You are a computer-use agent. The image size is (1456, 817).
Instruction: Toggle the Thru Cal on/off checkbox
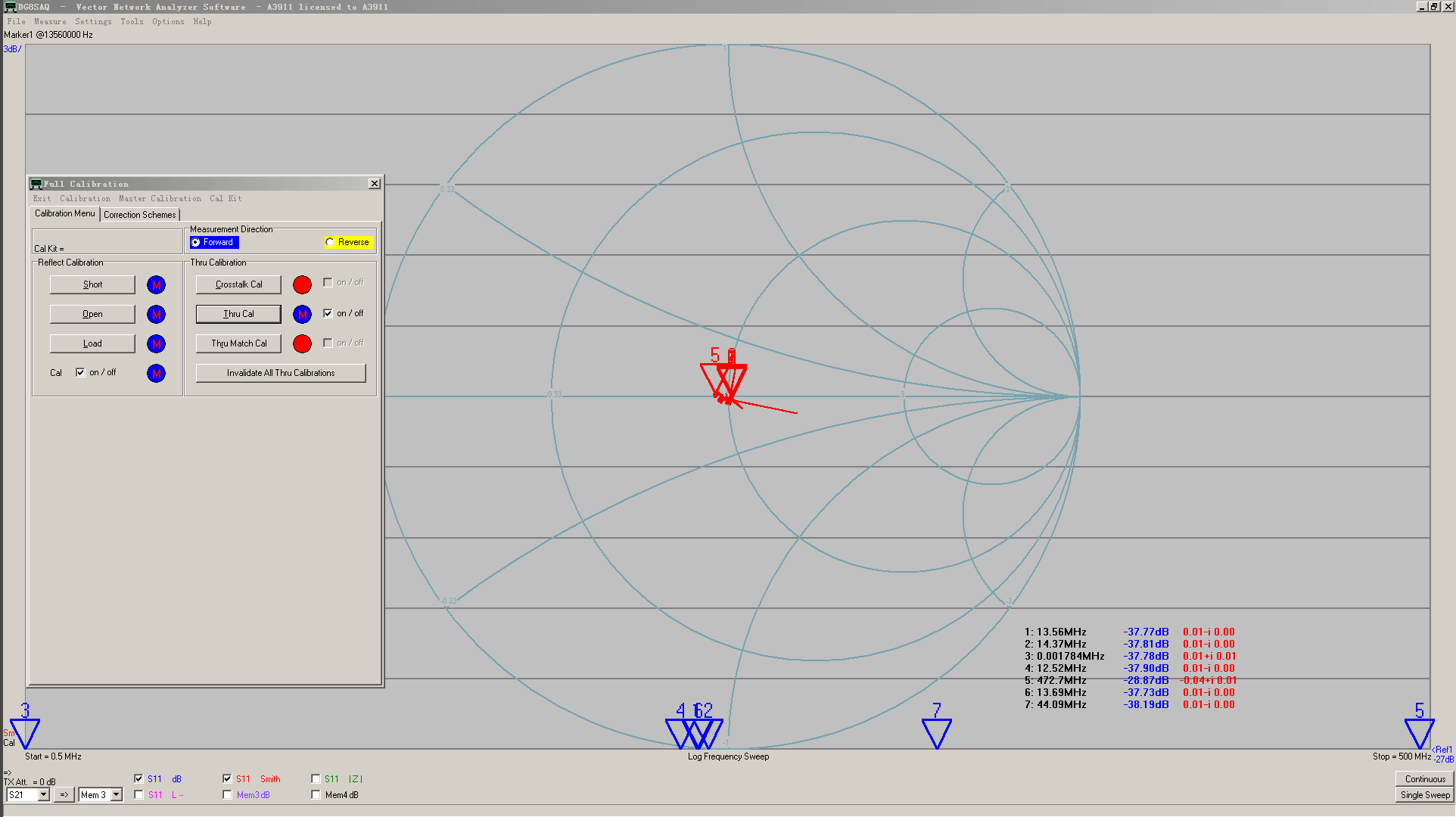(x=328, y=313)
